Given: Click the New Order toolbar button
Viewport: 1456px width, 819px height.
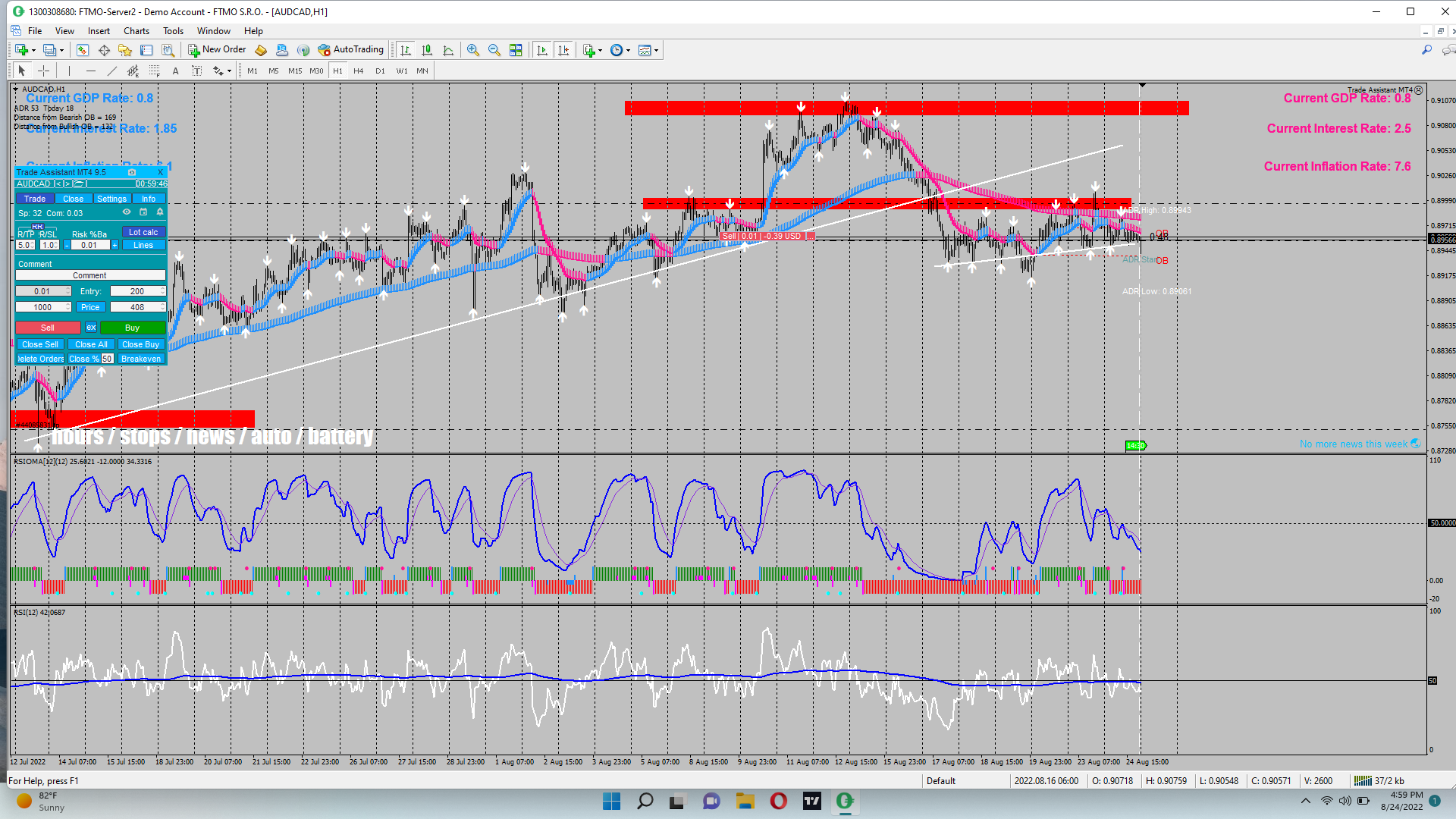Looking at the screenshot, I should tap(217, 50).
